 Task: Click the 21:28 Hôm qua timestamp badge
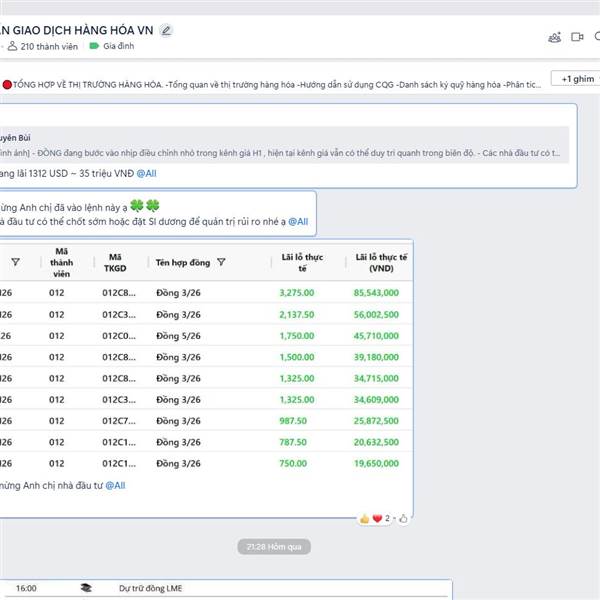tap(274, 546)
